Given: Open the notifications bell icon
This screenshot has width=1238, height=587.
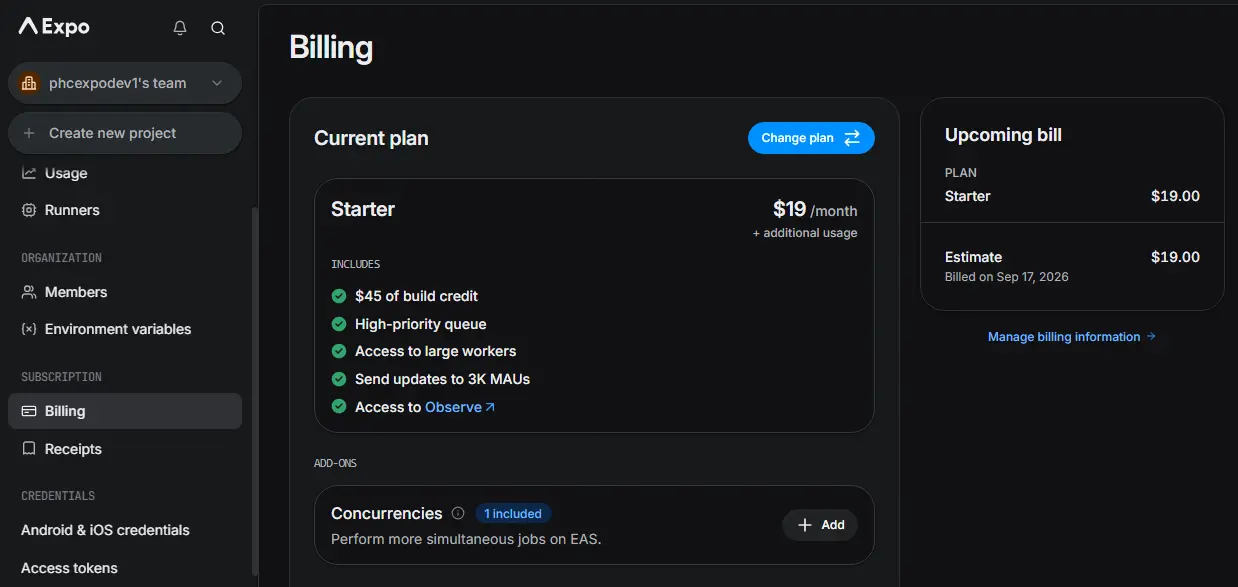Looking at the screenshot, I should 180,28.
